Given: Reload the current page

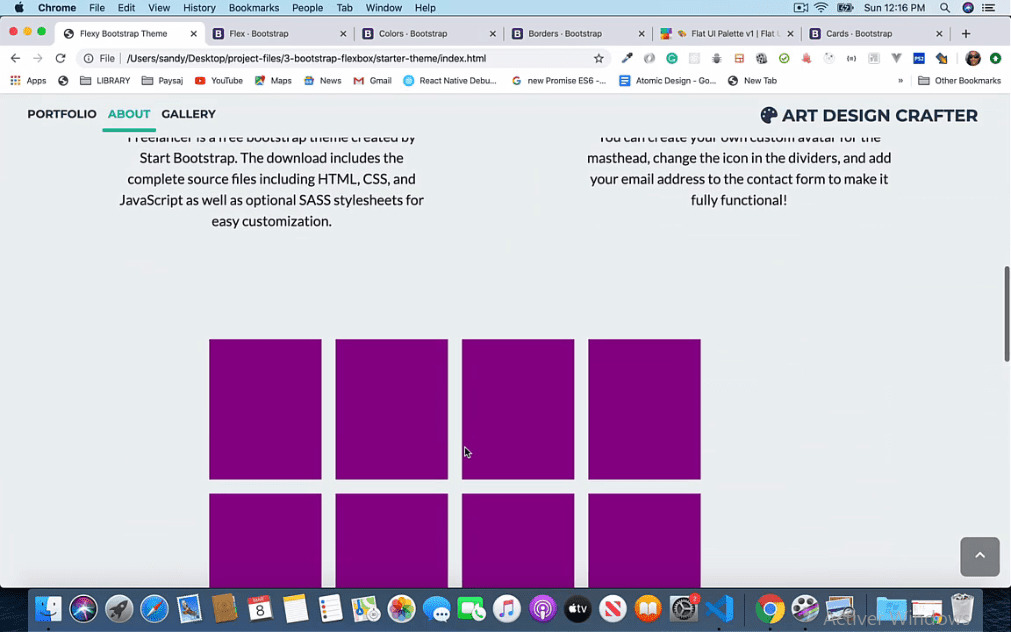Looking at the screenshot, I should 61,59.
